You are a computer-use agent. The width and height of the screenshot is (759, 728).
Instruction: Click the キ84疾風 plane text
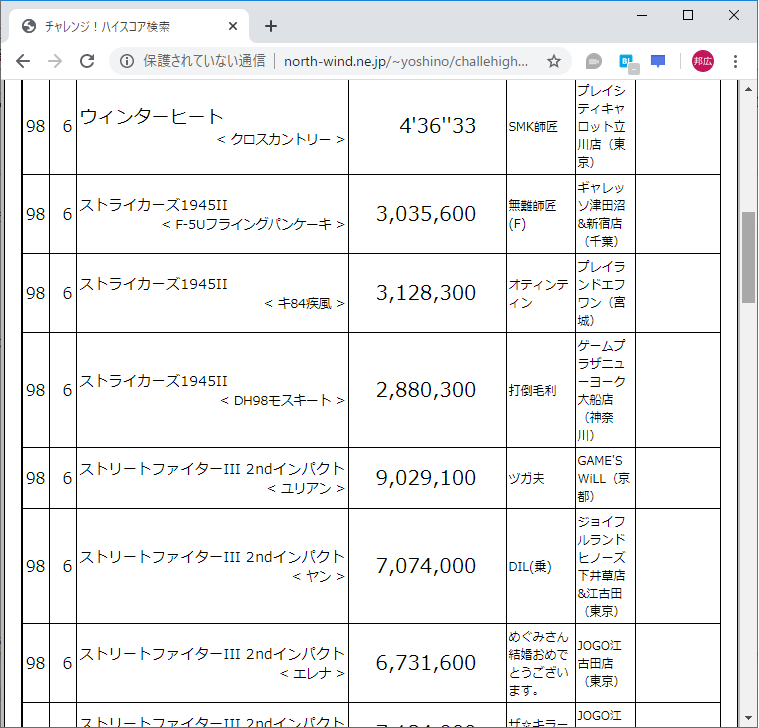click(x=304, y=303)
